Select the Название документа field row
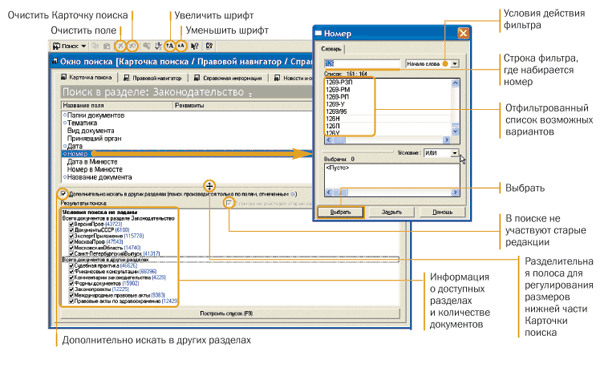600x376 pixels. 99,177
